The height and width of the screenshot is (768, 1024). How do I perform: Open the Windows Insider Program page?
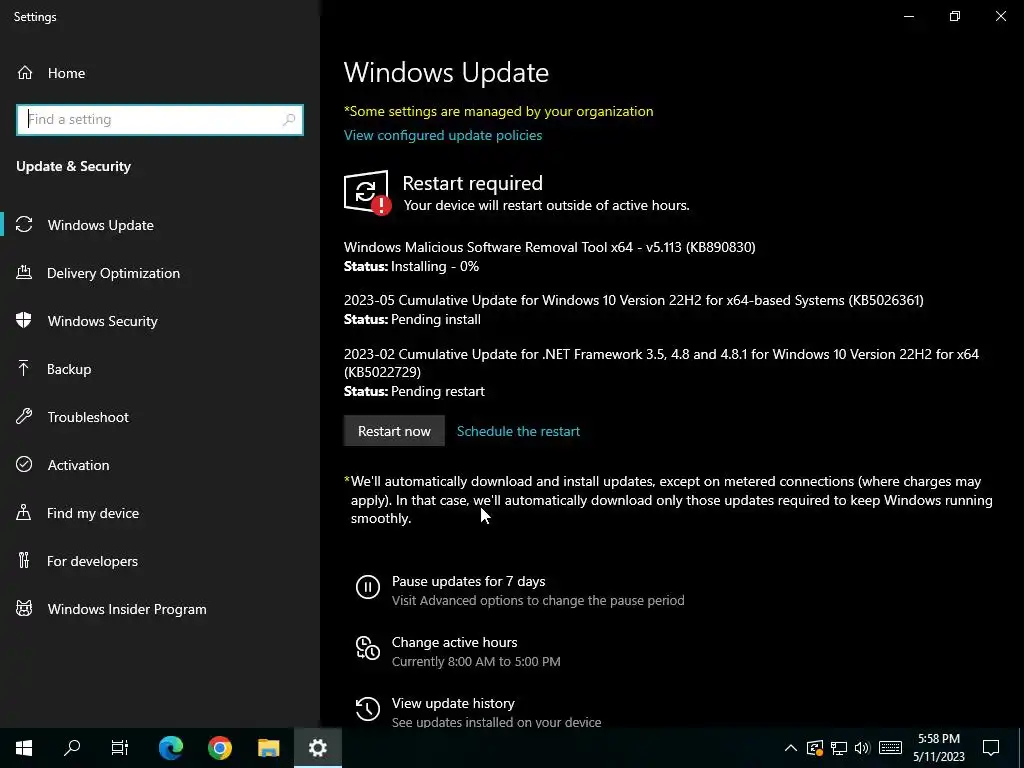tap(160, 609)
